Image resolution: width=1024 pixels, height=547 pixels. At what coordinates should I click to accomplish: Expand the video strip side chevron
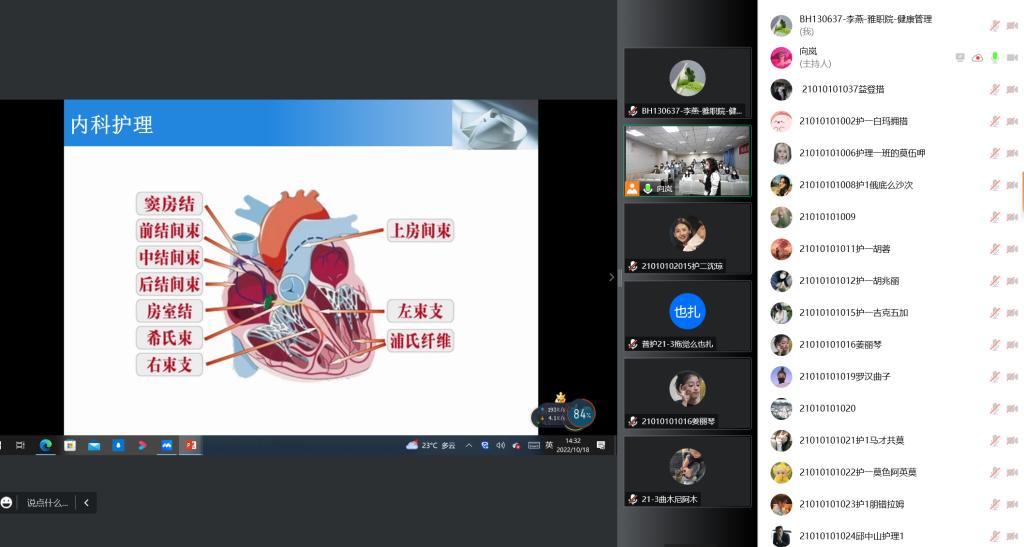click(612, 277)
